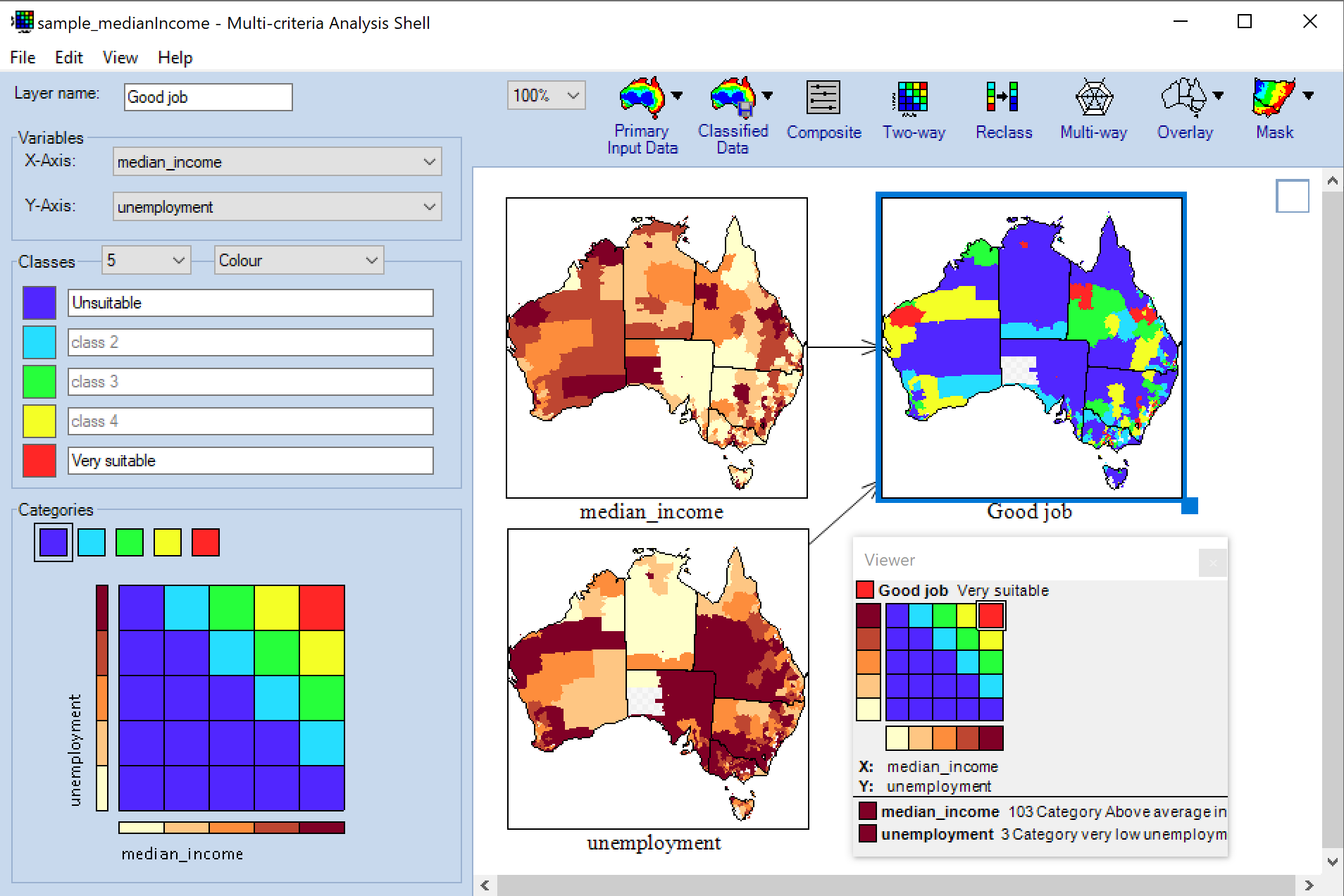
Task: Click the purple Unsuitable class colour swatch
Action: [x=39, y=303]
